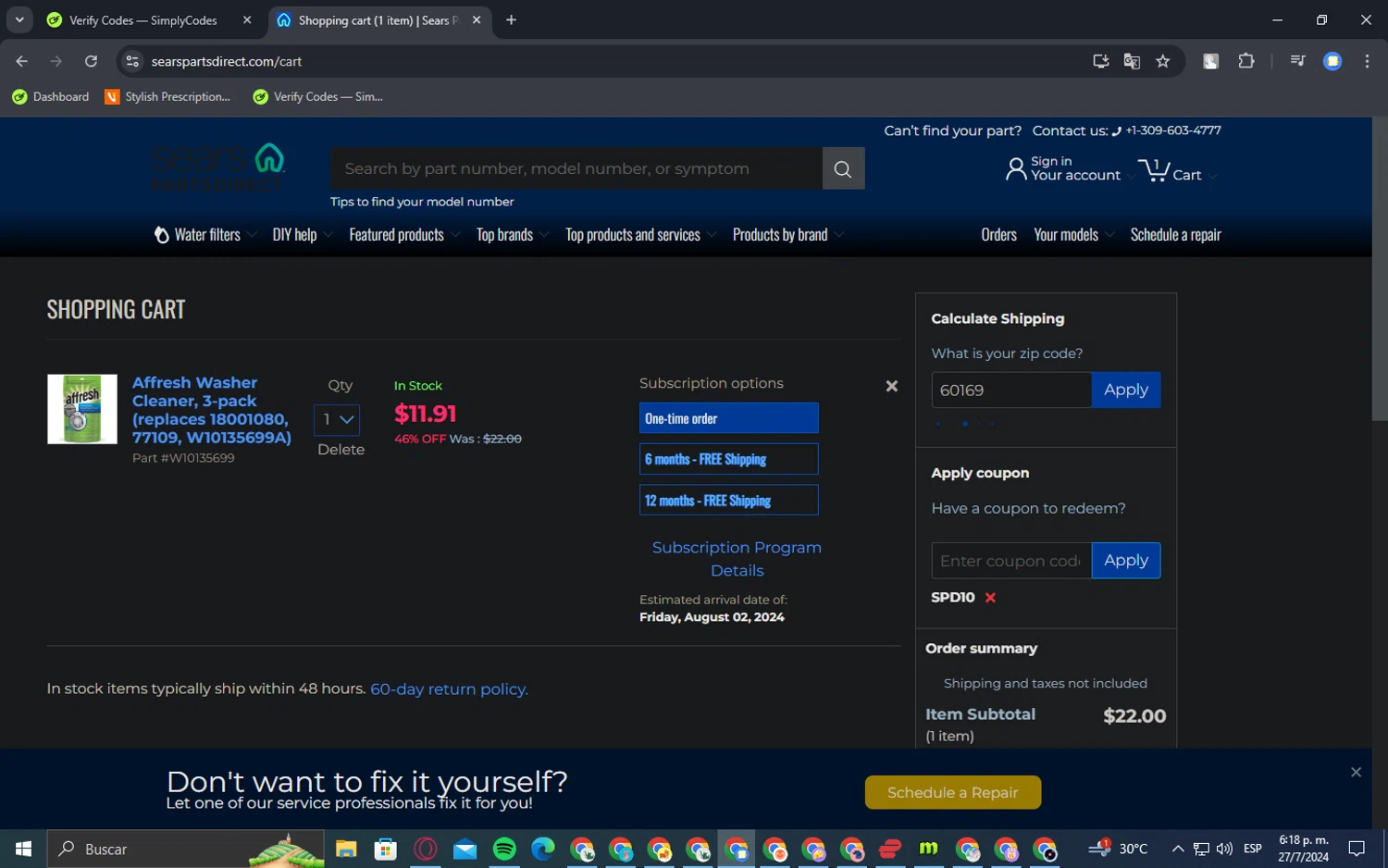Open the Chrome three-dot menu
Image resolution: width=1388 pixels, height=868 pixels.
1367,61
